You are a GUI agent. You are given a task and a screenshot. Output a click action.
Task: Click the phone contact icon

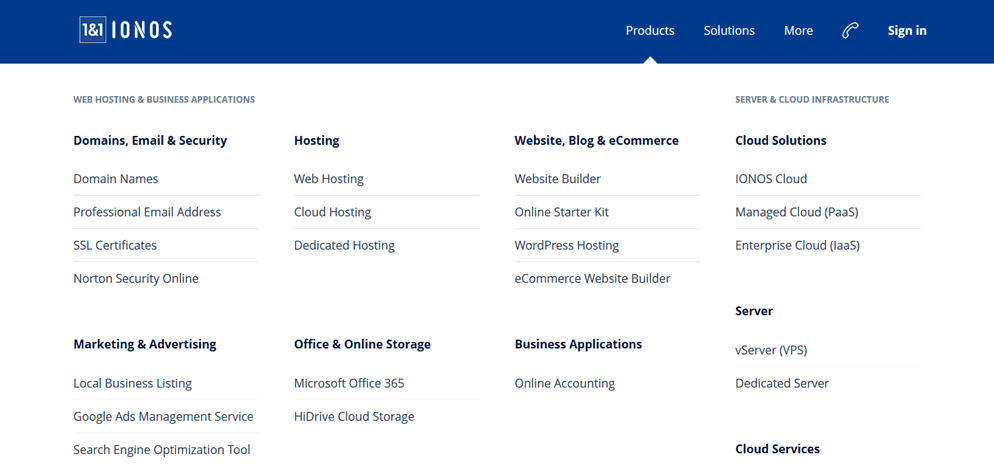click(850, 30)
